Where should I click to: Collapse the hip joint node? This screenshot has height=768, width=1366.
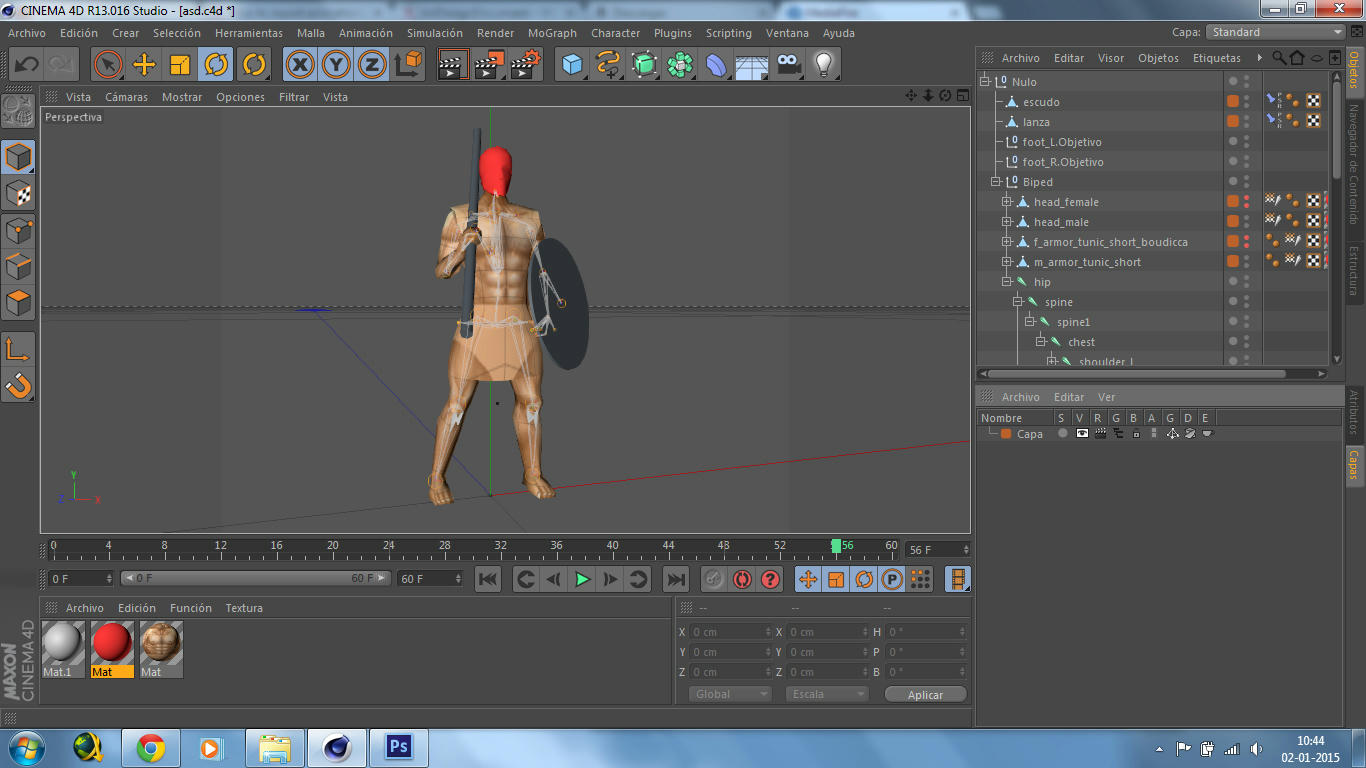point(1007,282)
